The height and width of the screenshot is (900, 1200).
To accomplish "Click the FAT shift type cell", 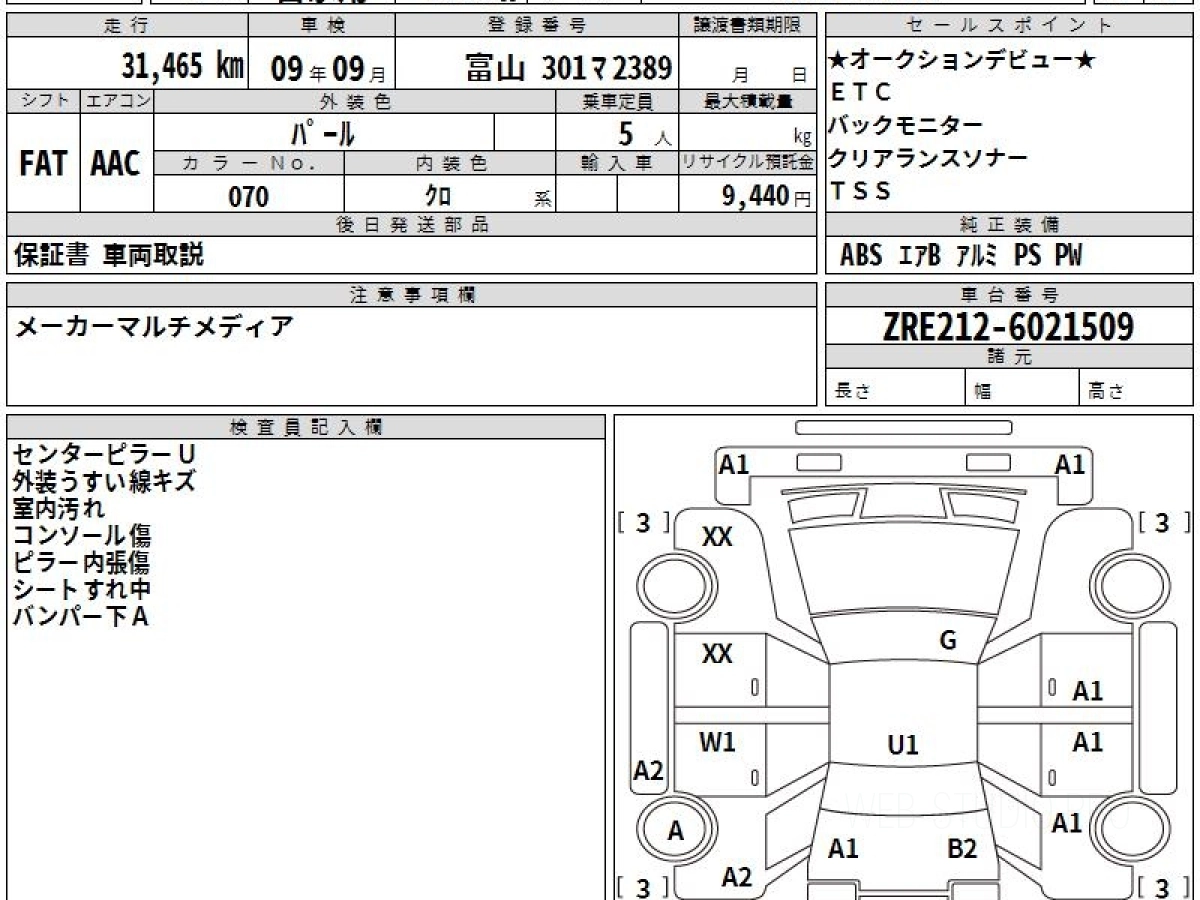I will pos(43,164).
